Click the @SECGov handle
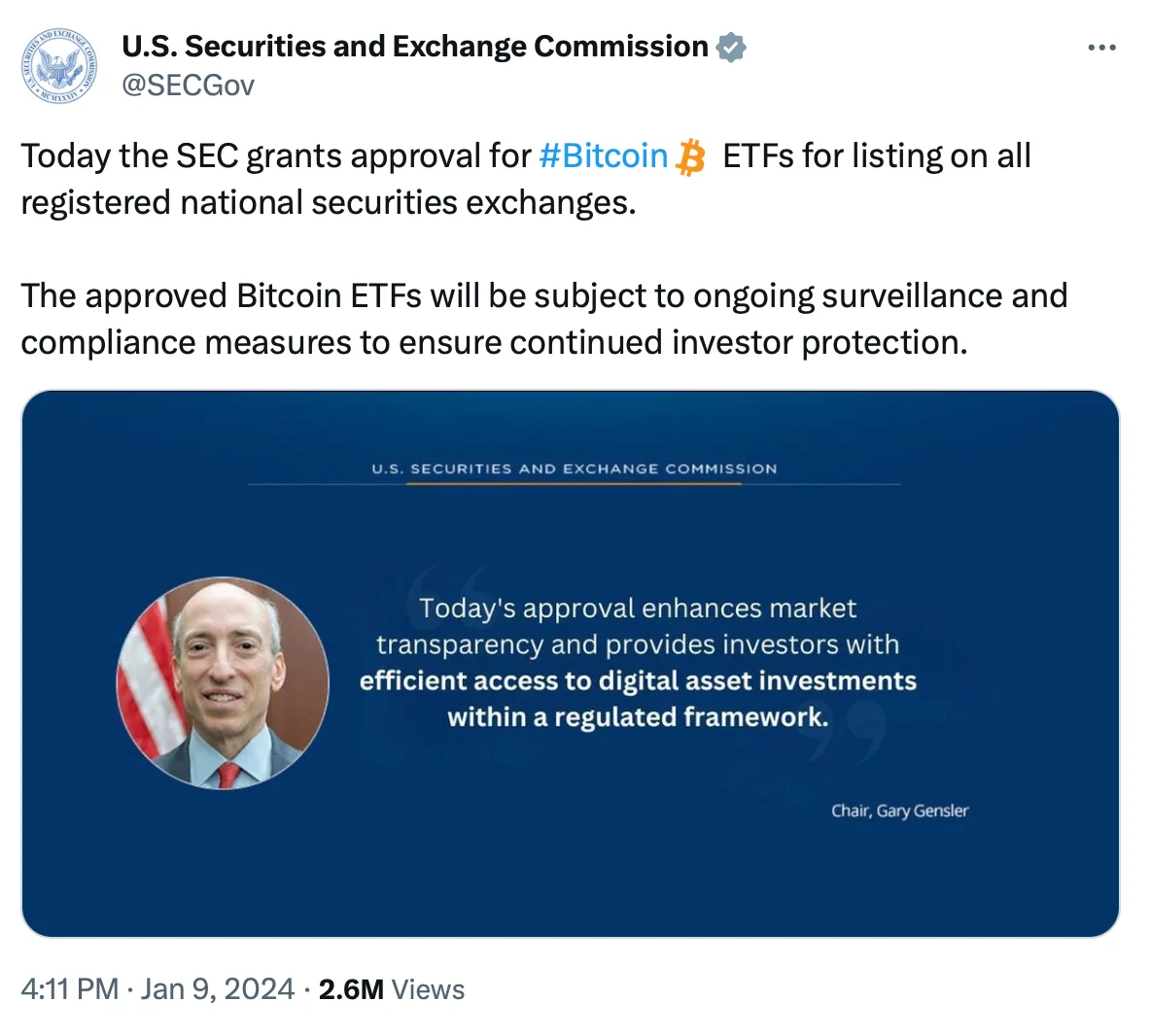Screen dimensions: 1151x1036 pos(188,86)
